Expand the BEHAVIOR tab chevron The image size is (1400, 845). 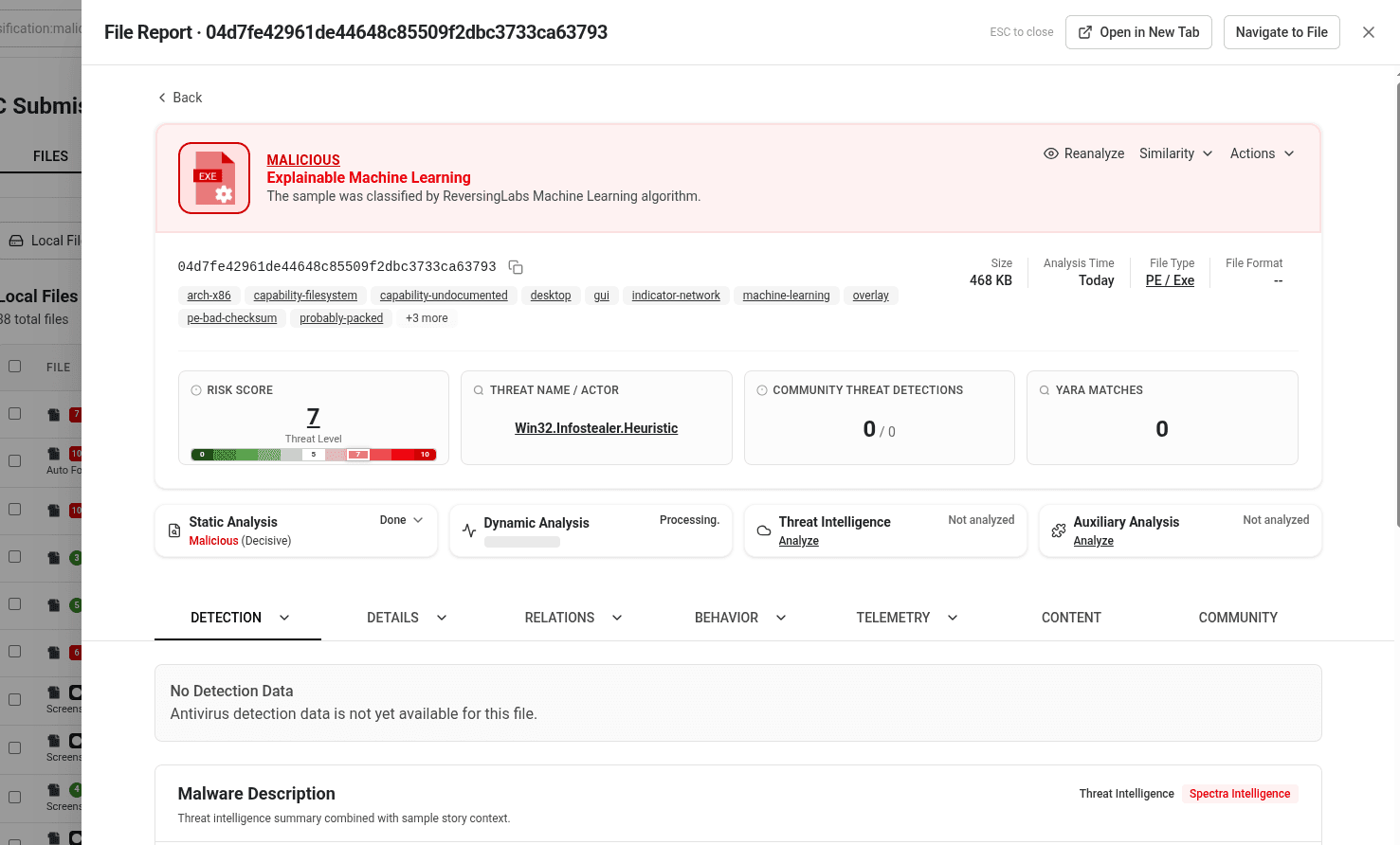(x=781, y=618)
